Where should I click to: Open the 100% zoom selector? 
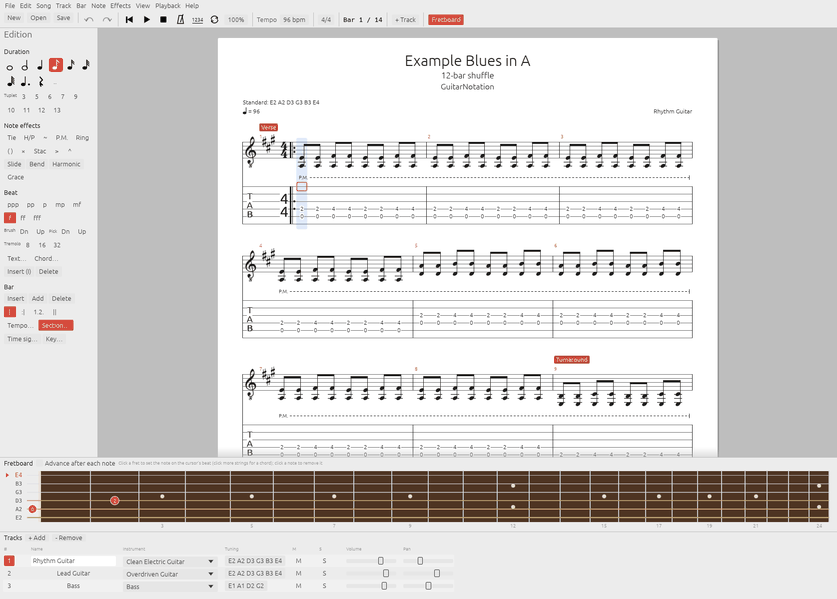[236, 20]
